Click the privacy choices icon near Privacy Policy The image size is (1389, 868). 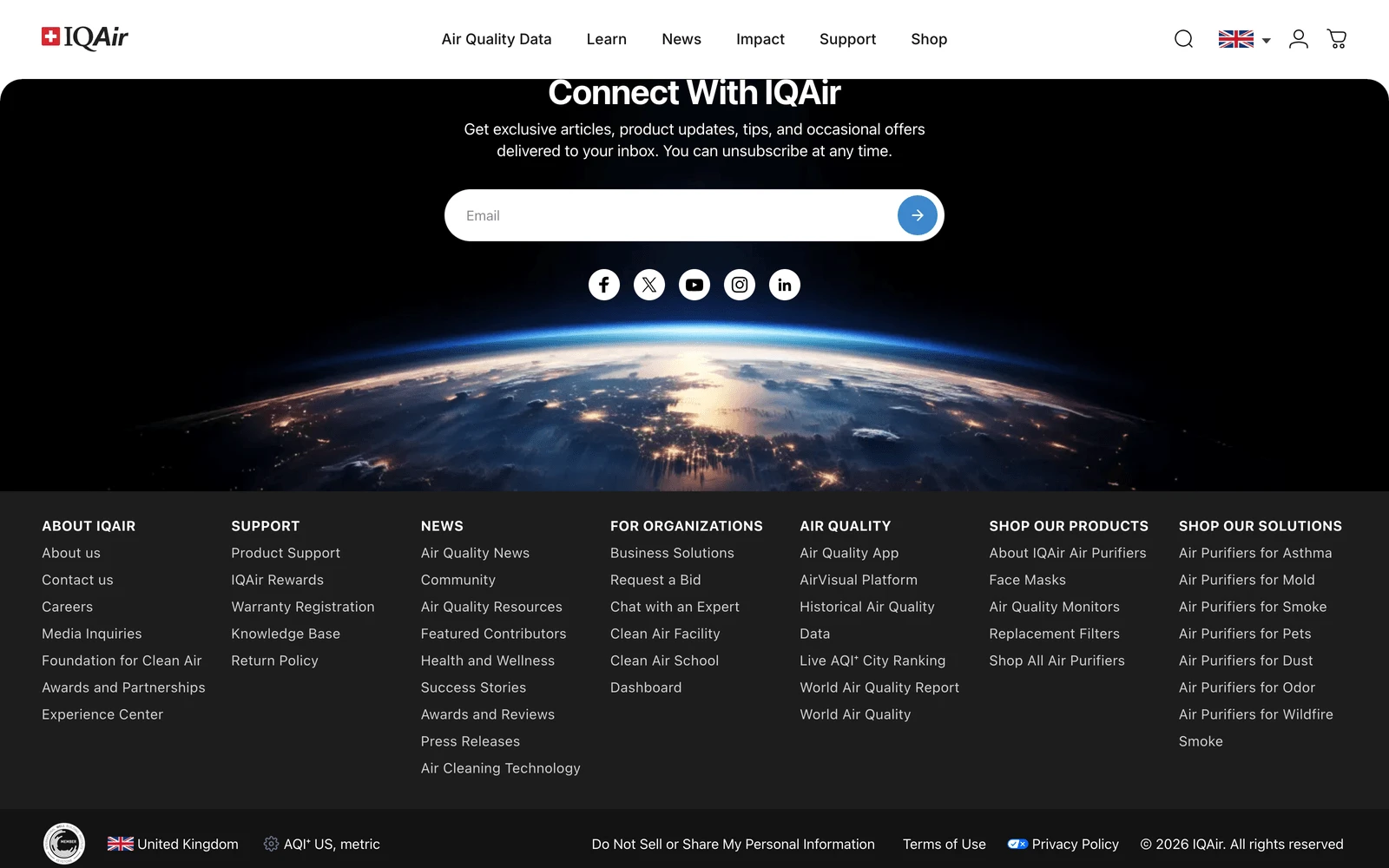1017,844
